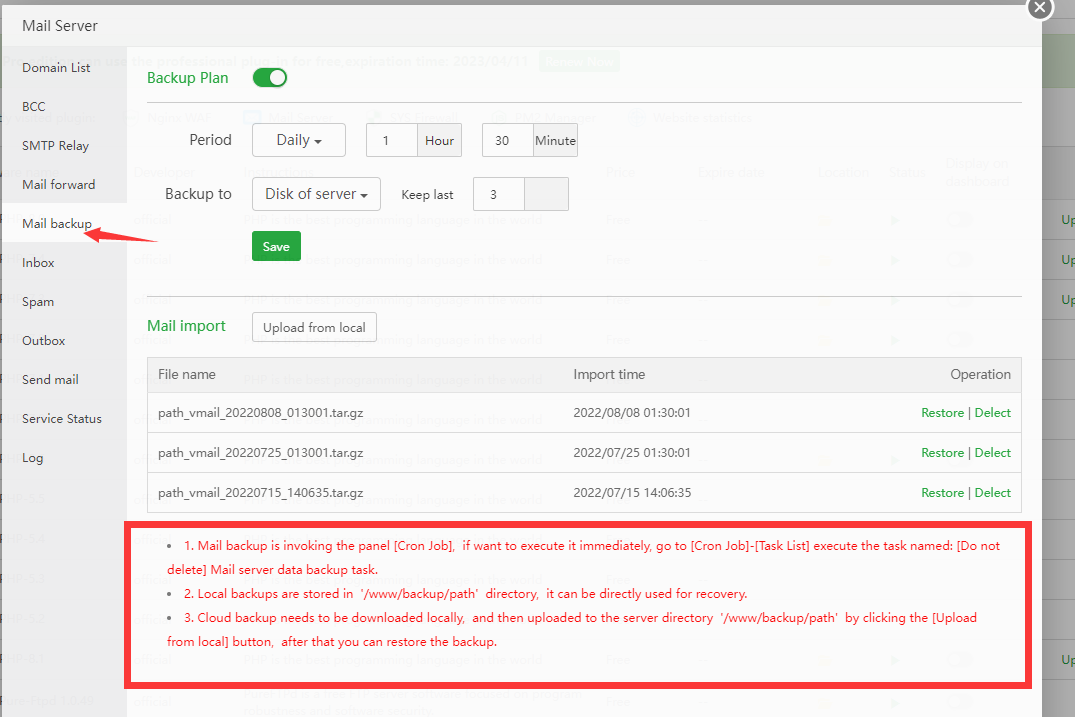Viewport: 1075px width, 717px height.
Task: Click the Import time column header
Action: [609, 374]
